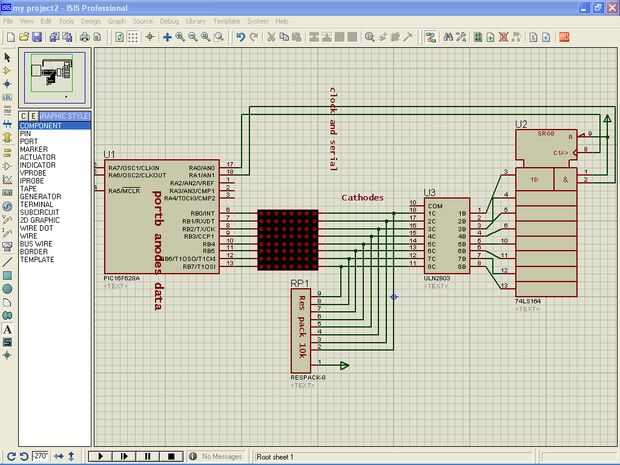
Task: Select the 2D text 'A' tool
Action: (8, 328)
